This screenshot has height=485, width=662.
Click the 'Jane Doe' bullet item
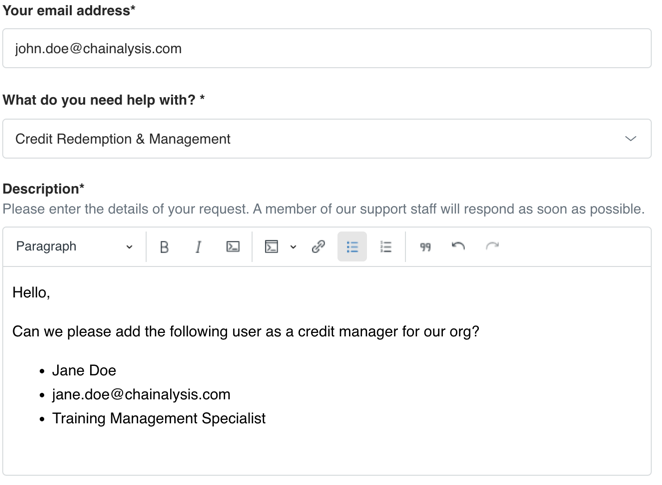(x=84, y=370)
